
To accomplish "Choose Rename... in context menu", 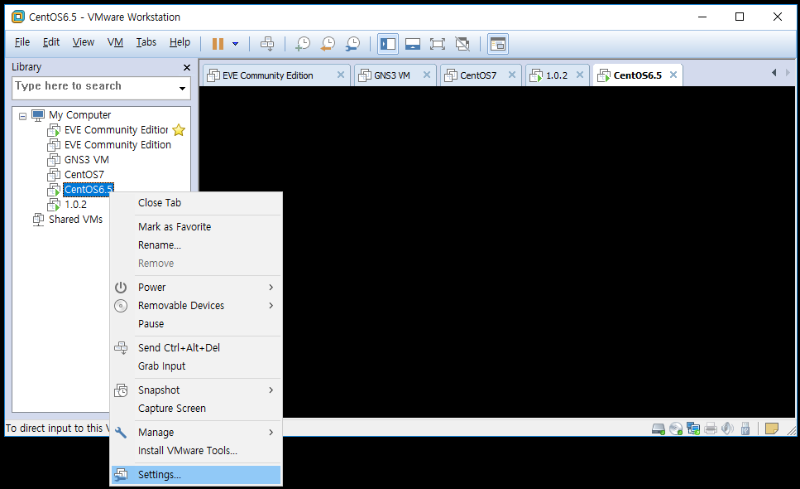I will (196, 246).
